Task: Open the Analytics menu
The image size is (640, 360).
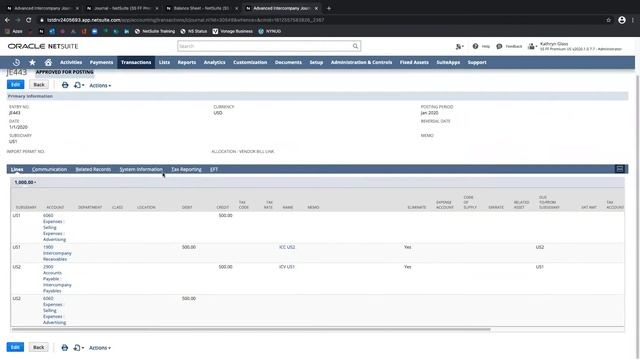Action: pos(214,62)
